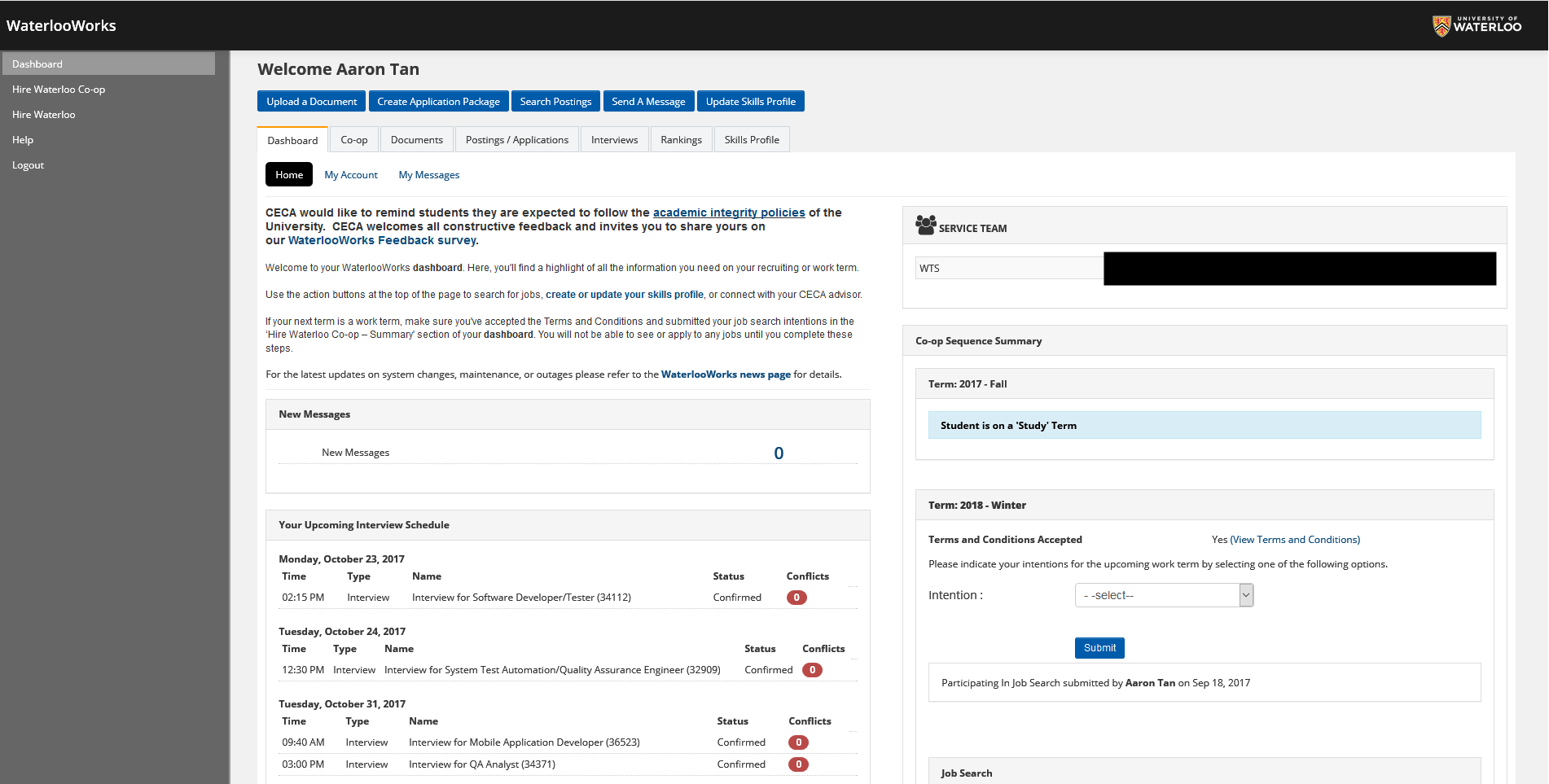Click the Home sub-tab
Image resolution: width=1549 pixels, height=784 pixels.
point(289,174)
